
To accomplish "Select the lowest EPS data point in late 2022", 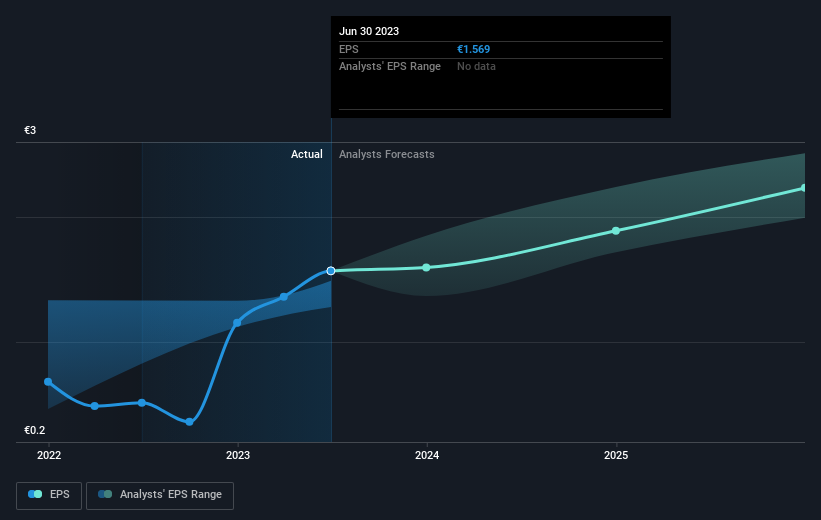I will [190, 422].
